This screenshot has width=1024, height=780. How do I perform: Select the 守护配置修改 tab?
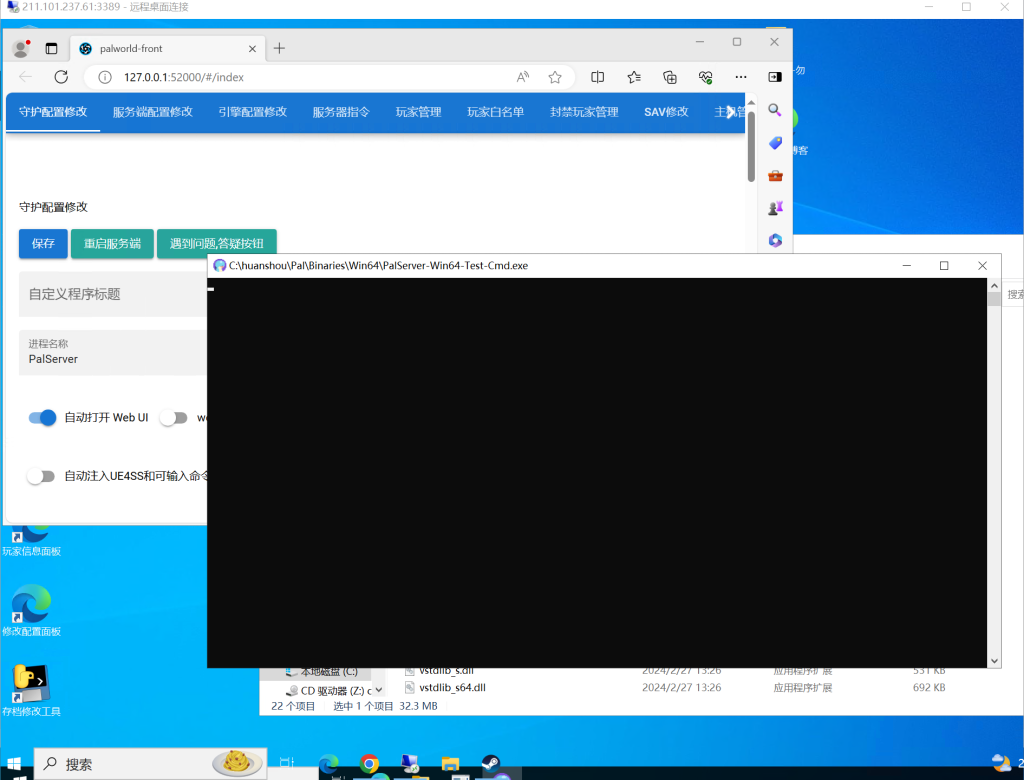click(53, 112)
